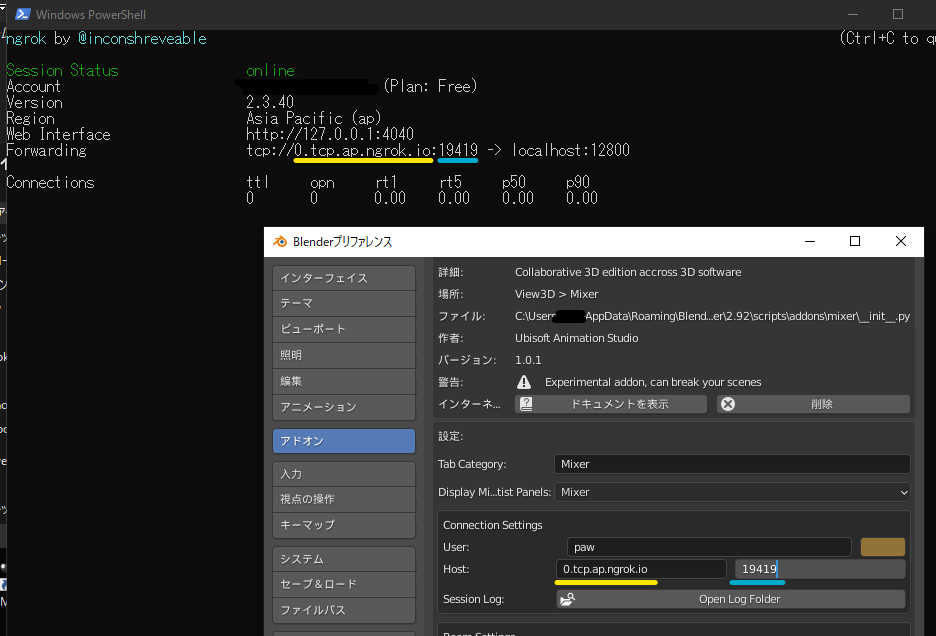Click the warning triangle icon next to 警告

click(x=524, y=381)
